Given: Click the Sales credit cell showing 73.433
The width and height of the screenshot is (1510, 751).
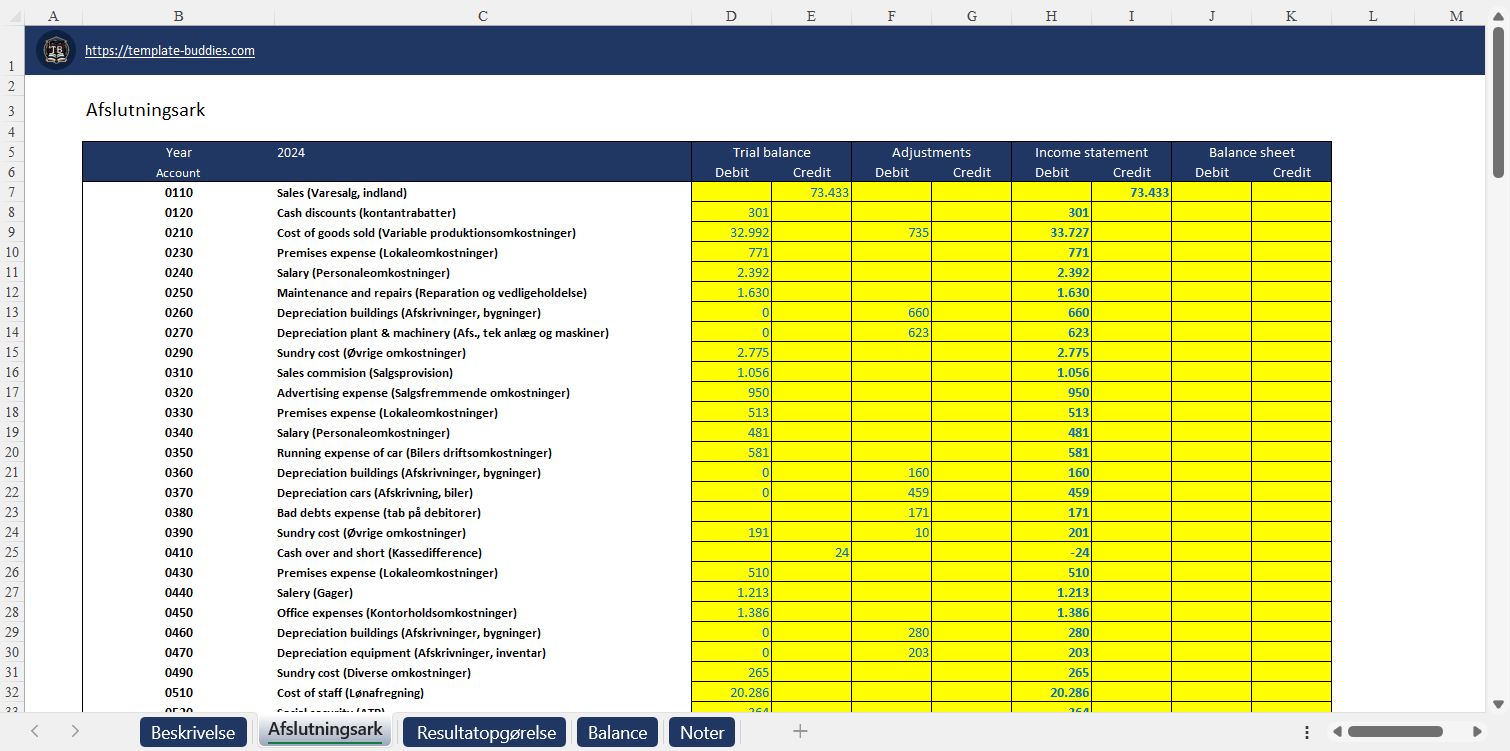Looking at the screenshot, I should (811, 192).
